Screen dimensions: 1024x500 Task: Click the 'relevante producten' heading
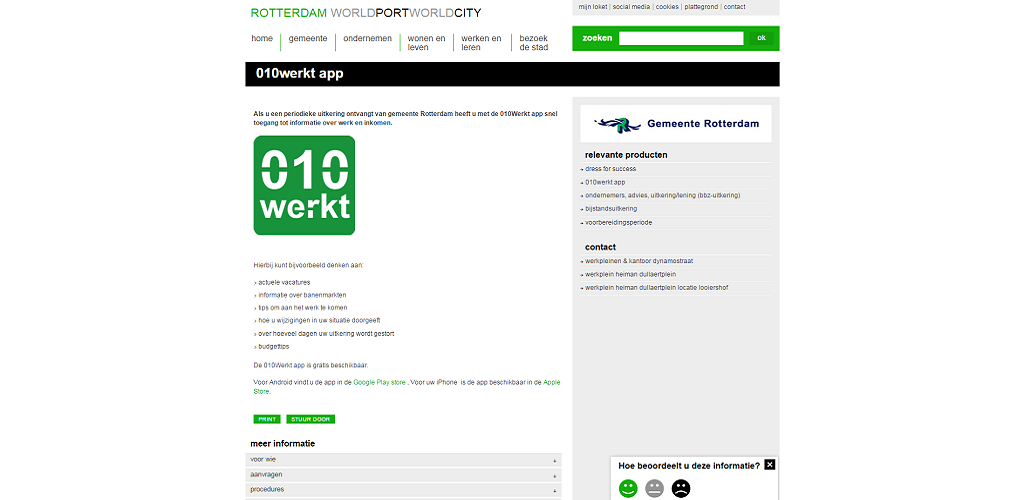pyautogui.click(x=626, y=155)
